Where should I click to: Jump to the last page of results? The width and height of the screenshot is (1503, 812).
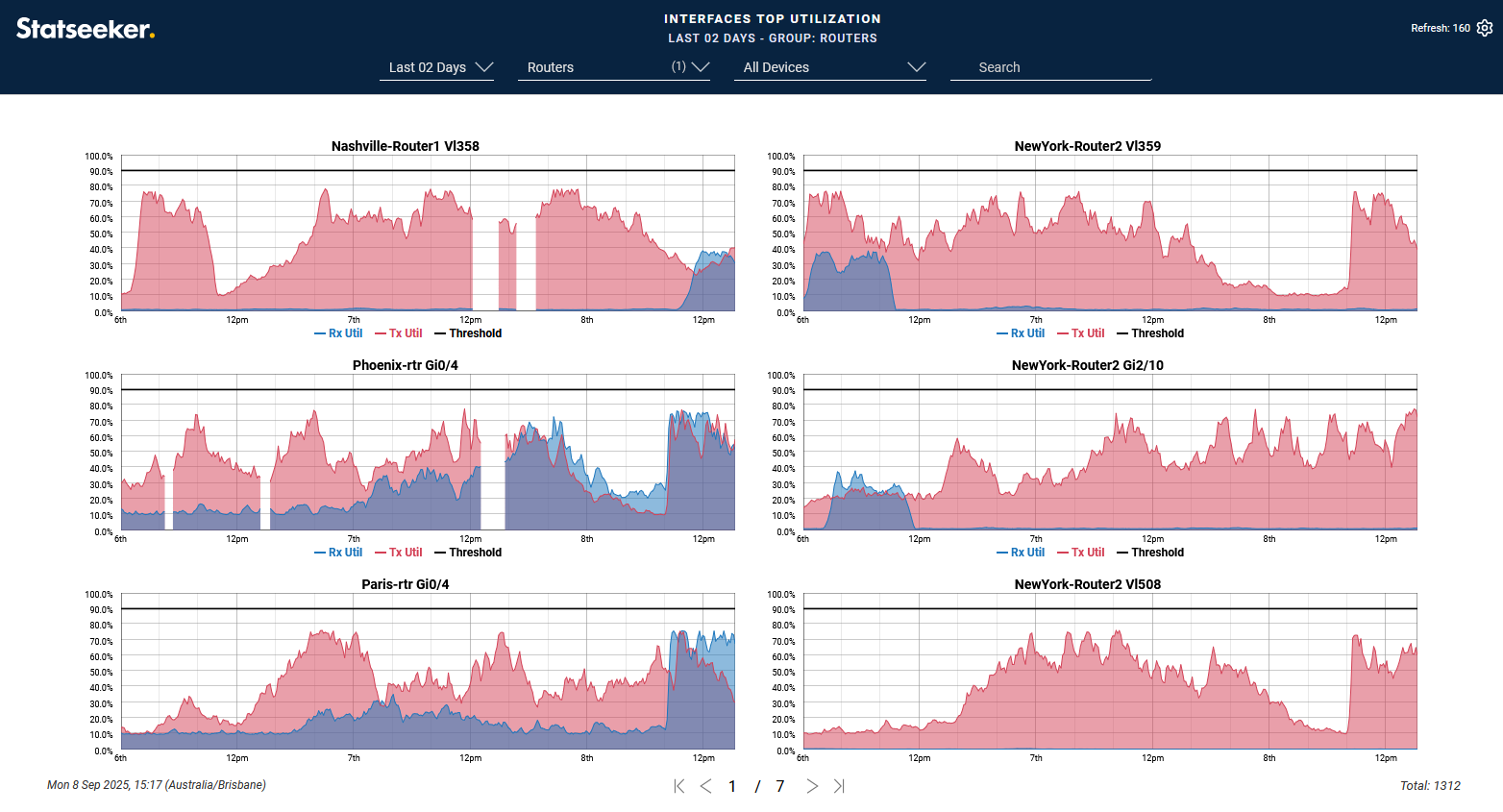pos(839,786)
